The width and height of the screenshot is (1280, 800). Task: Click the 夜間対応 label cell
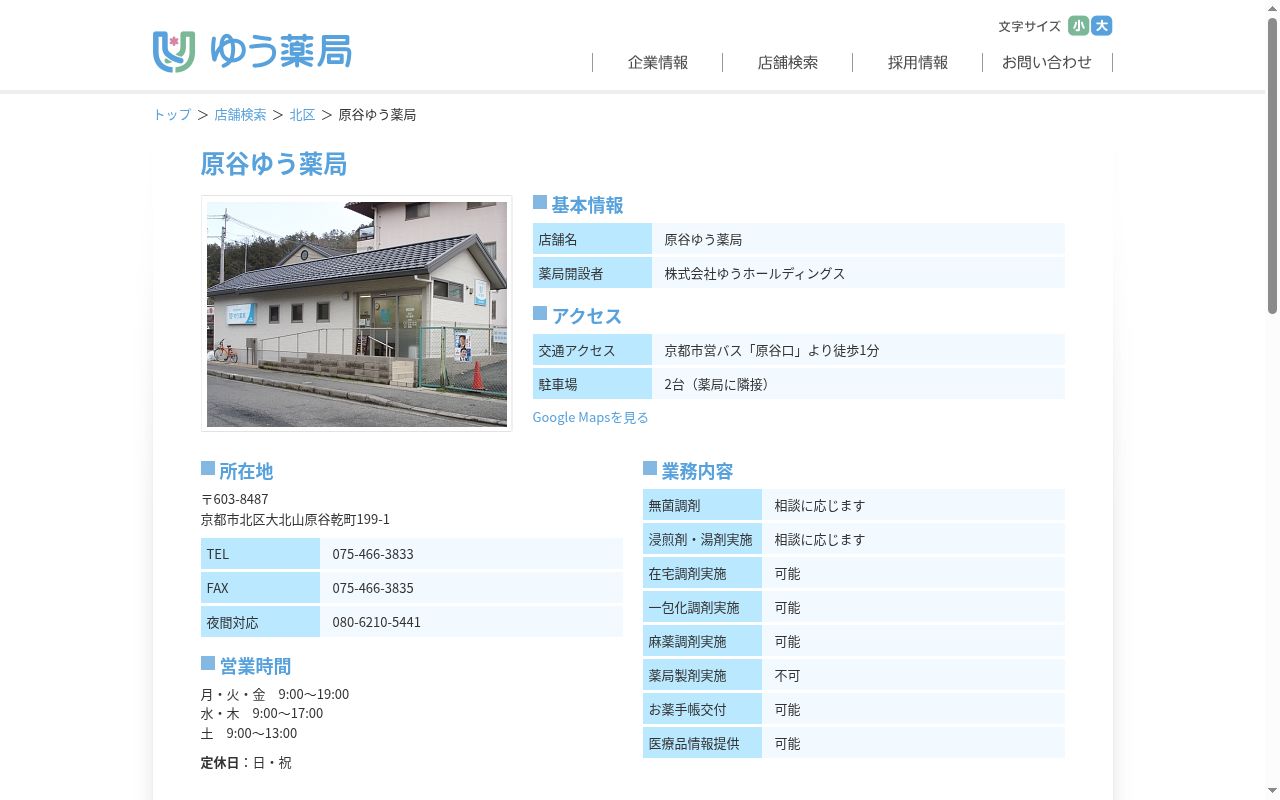pyautogui.click(x=260, y=622)
